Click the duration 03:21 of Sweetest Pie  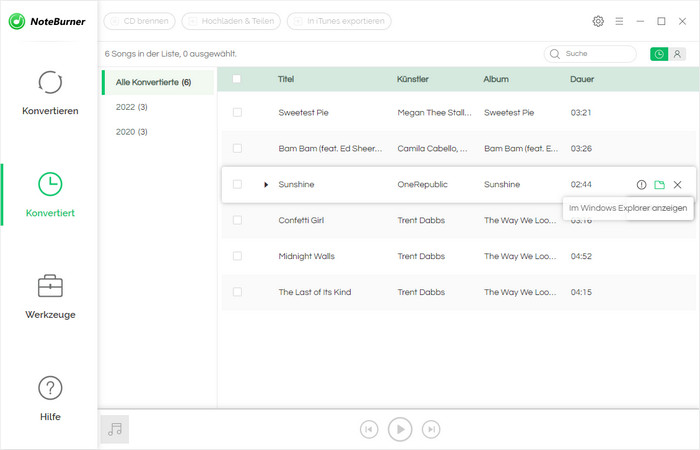pos(581,112)
